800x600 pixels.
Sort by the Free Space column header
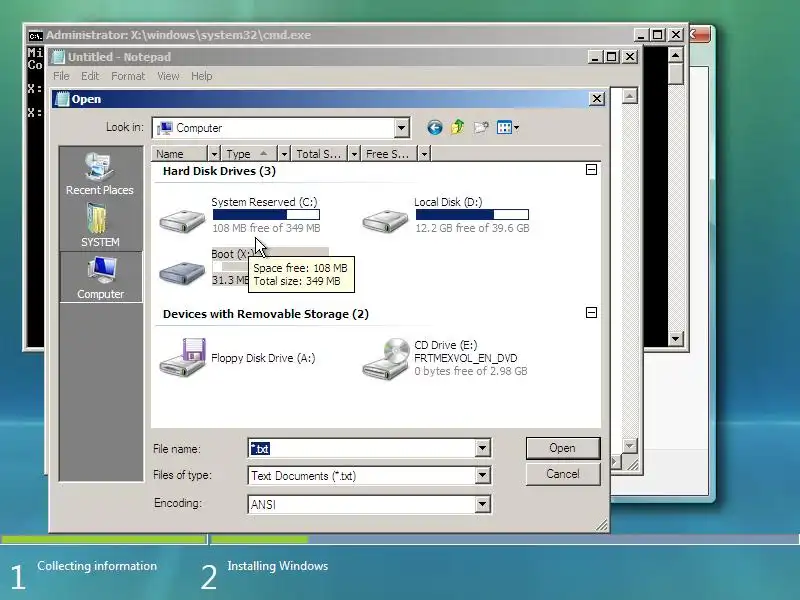(x=389, y=154)
